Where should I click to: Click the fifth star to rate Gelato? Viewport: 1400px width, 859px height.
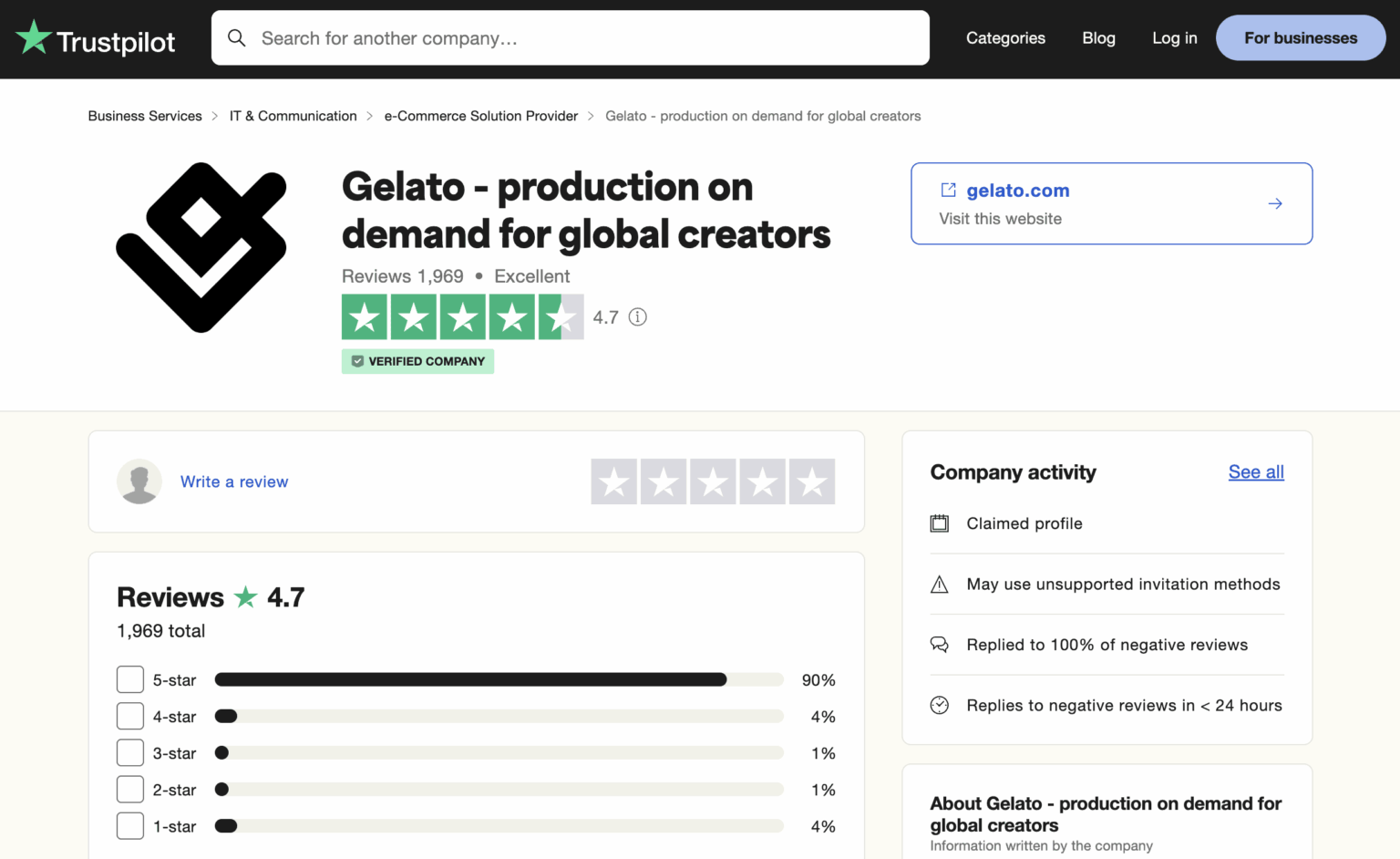pos(811,481)
